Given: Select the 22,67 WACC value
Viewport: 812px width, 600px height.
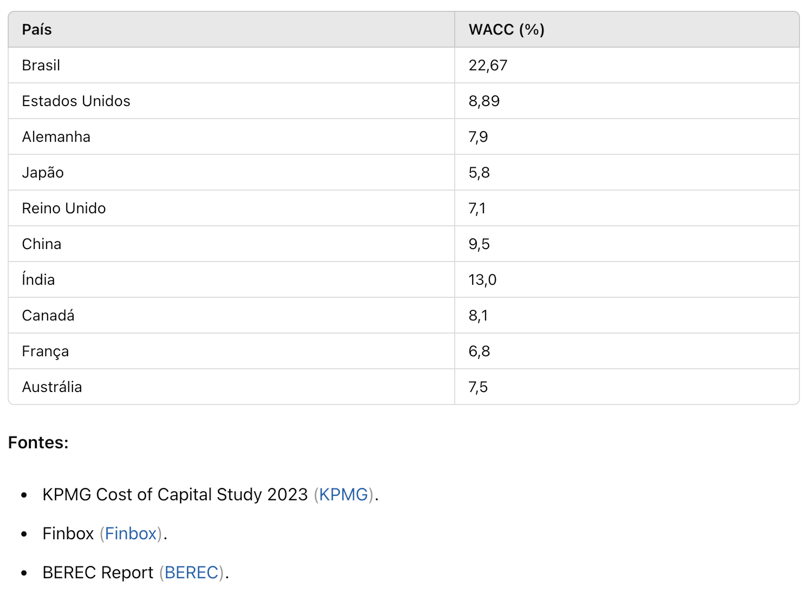Looking at the screenshot, I should coord(488,65).
